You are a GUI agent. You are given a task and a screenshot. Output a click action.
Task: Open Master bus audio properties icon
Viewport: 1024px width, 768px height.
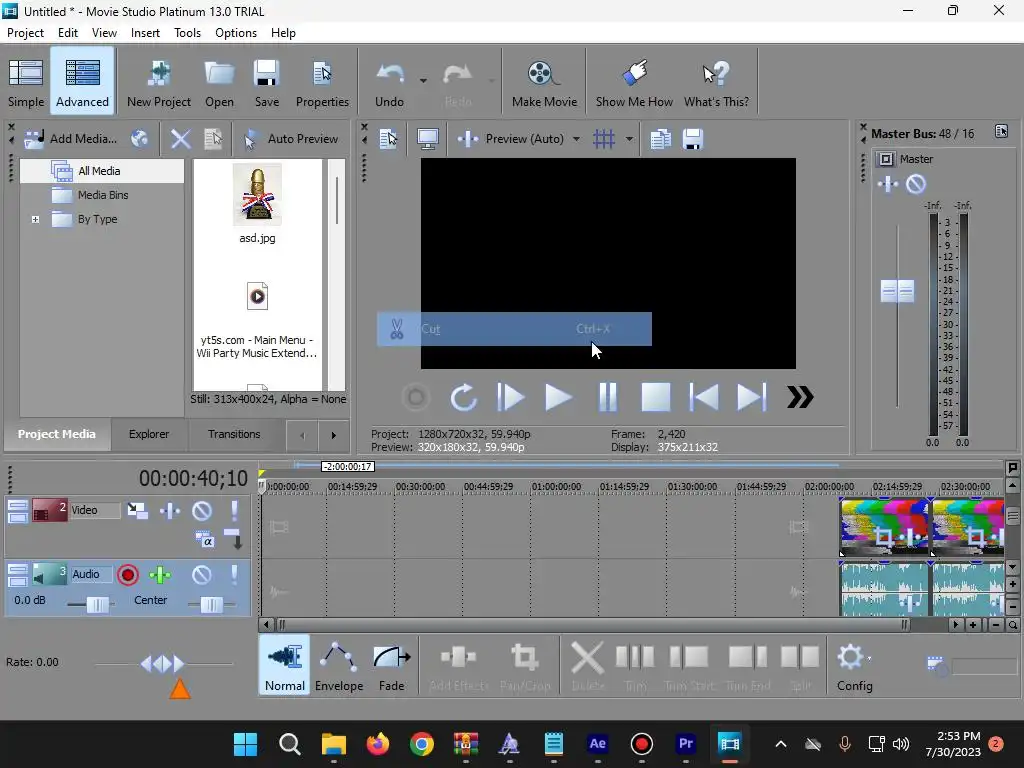tap(1001, 132)
